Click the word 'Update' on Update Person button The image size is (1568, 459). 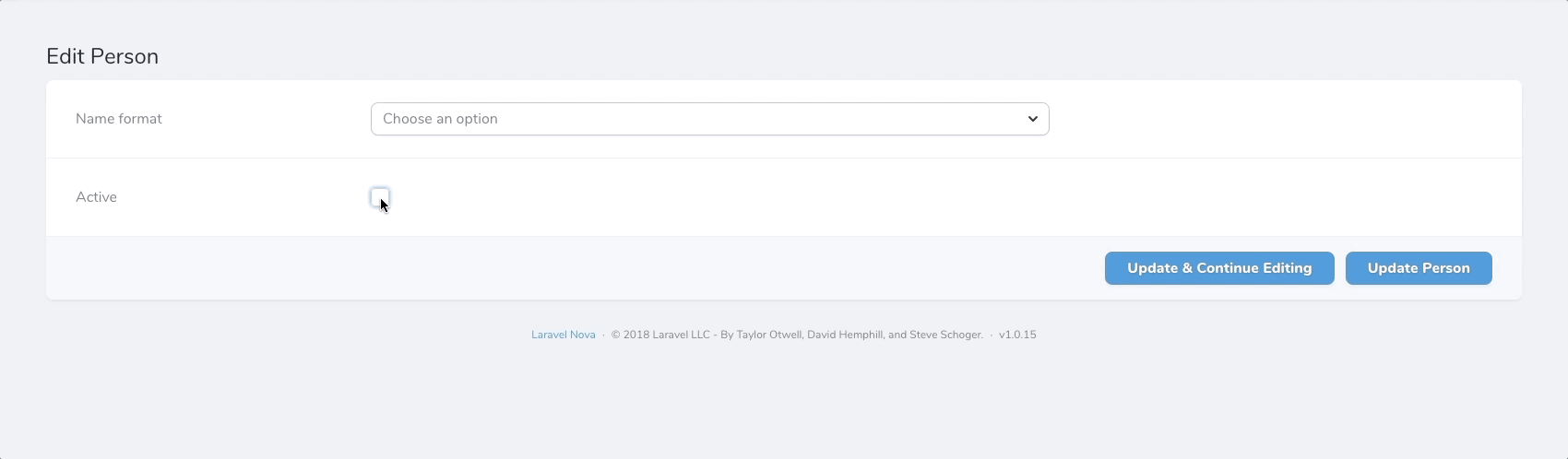click(x=1392, y=268)
